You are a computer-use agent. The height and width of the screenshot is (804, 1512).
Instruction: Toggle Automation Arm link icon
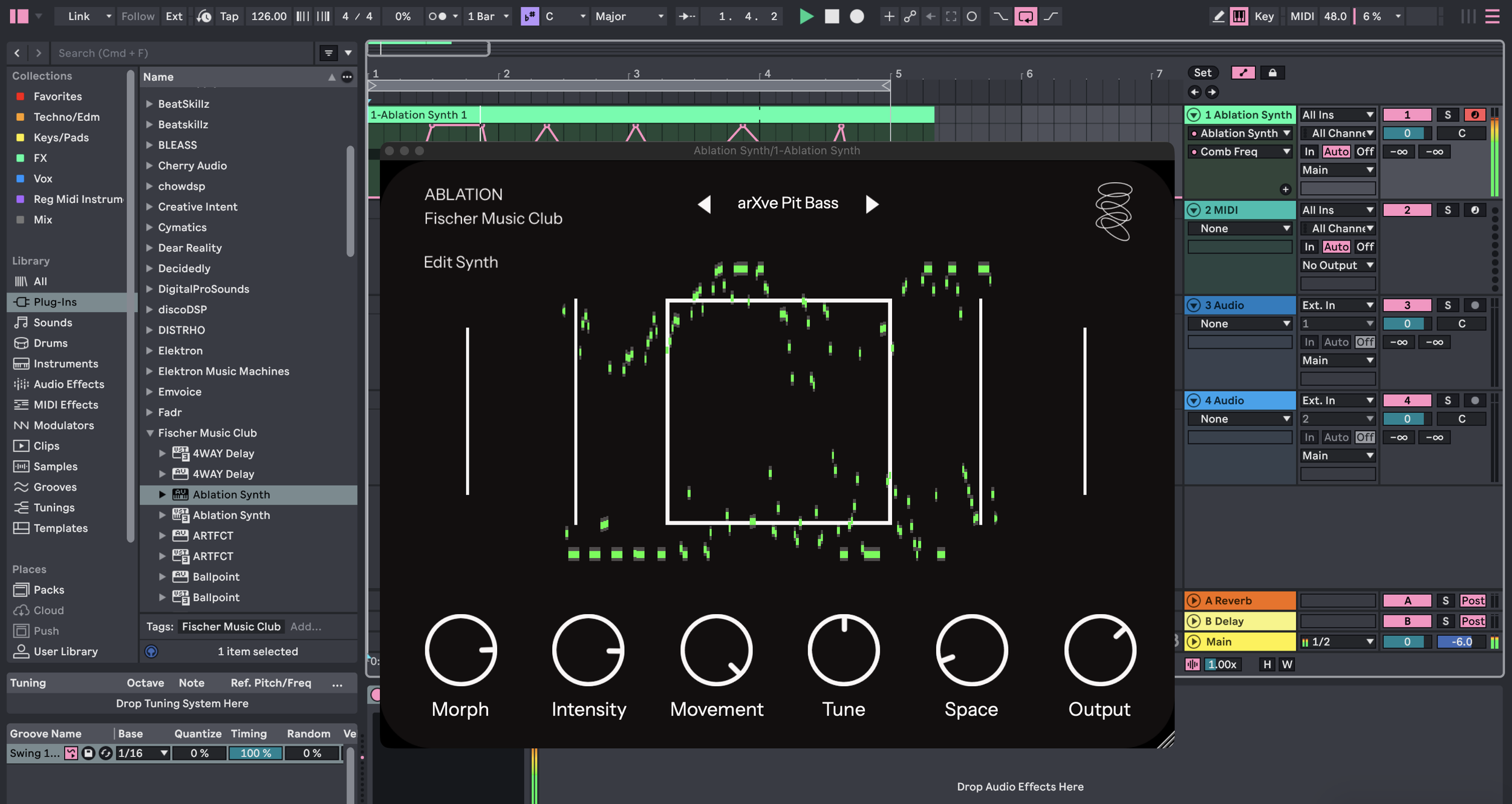[909, 16]
